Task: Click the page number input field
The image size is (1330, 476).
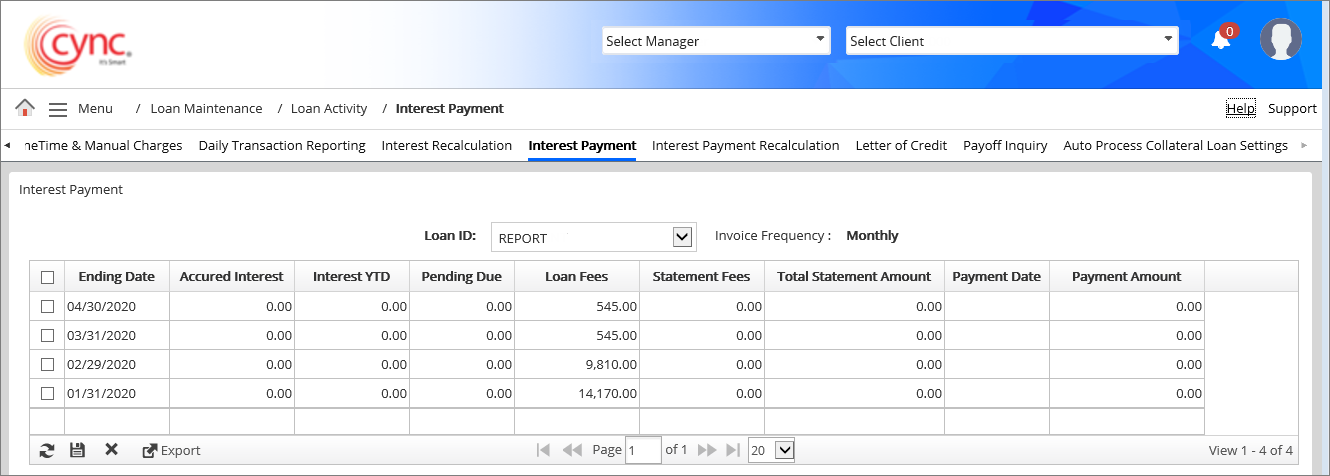Action: (x=643, y=450)
